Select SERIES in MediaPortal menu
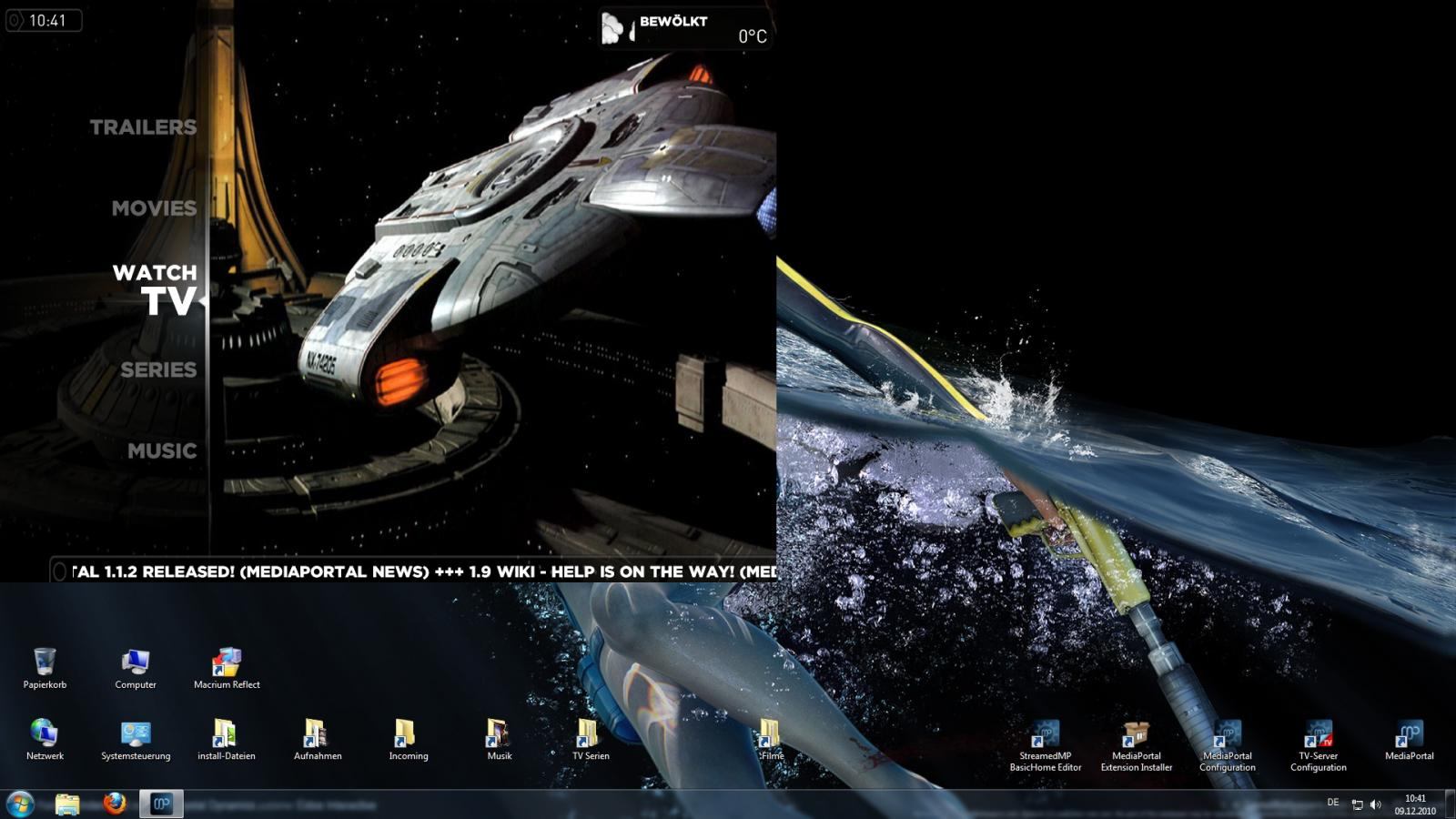 pos(158,369)
